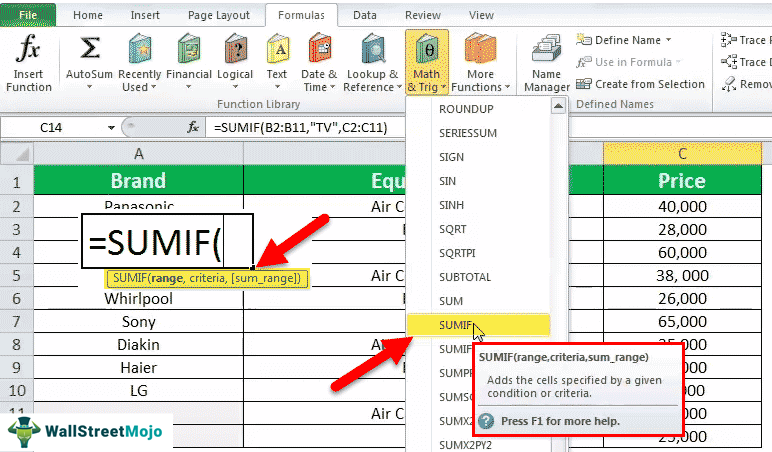This screenshot has width=772, height=452.
Task: Switch to the Review tab
Action: coord(422,15)
